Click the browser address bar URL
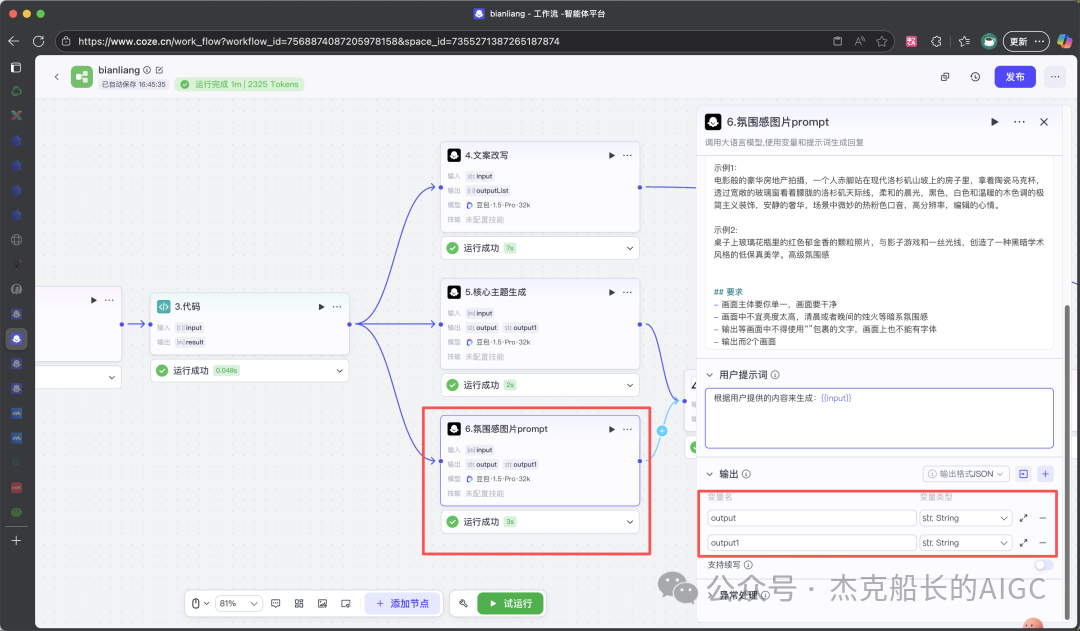 point(319,41)
